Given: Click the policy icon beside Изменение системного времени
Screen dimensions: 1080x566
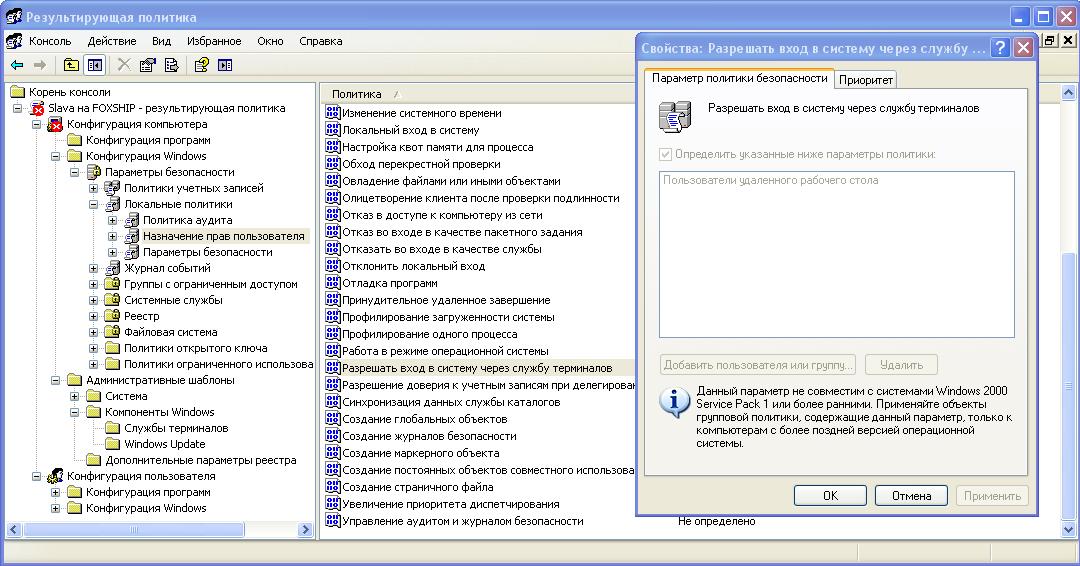Looking at the screenshot, I should pyautogui.click(x=333, y=112).
